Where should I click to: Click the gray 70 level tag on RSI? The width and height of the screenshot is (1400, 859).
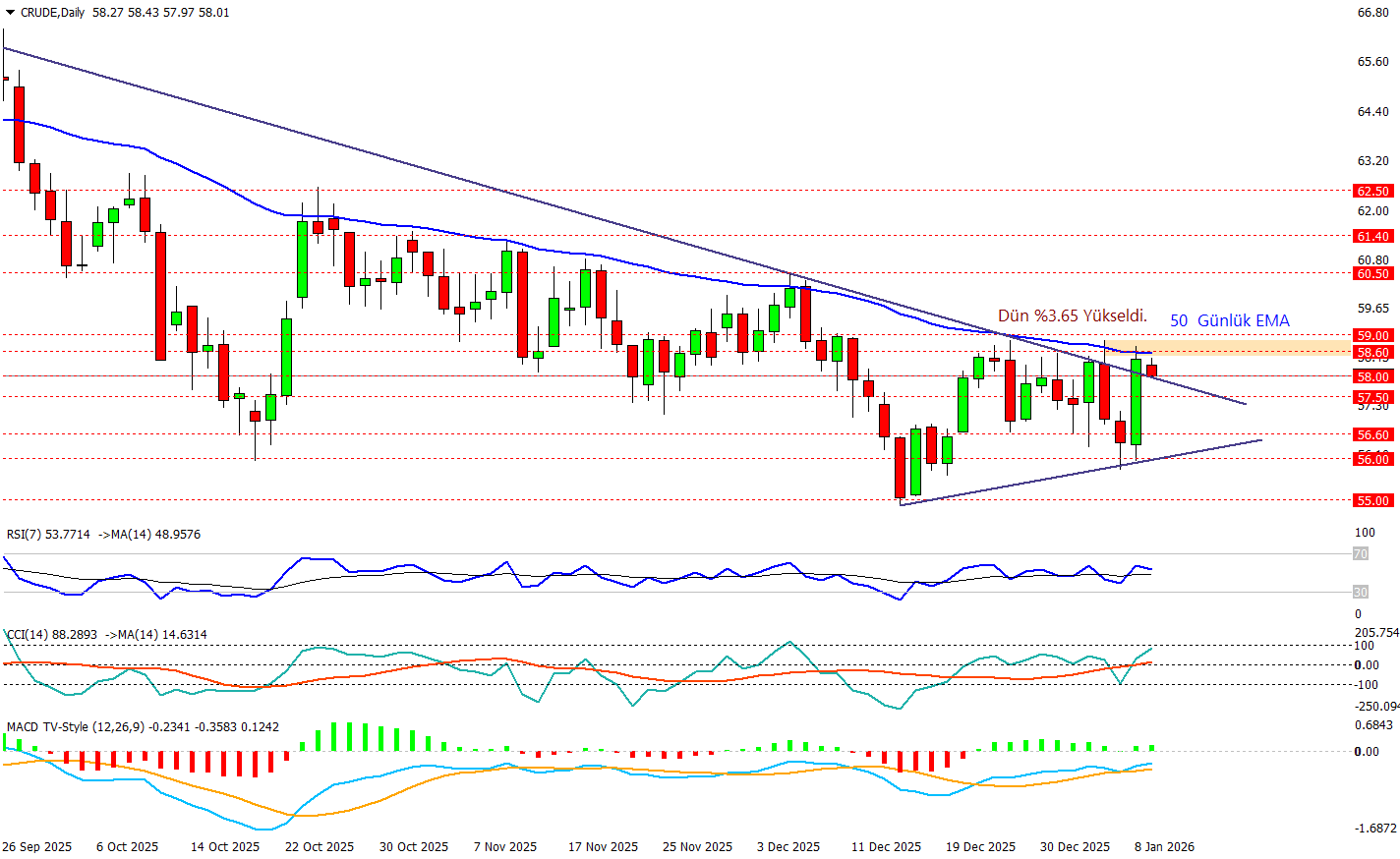[1361, 554]
